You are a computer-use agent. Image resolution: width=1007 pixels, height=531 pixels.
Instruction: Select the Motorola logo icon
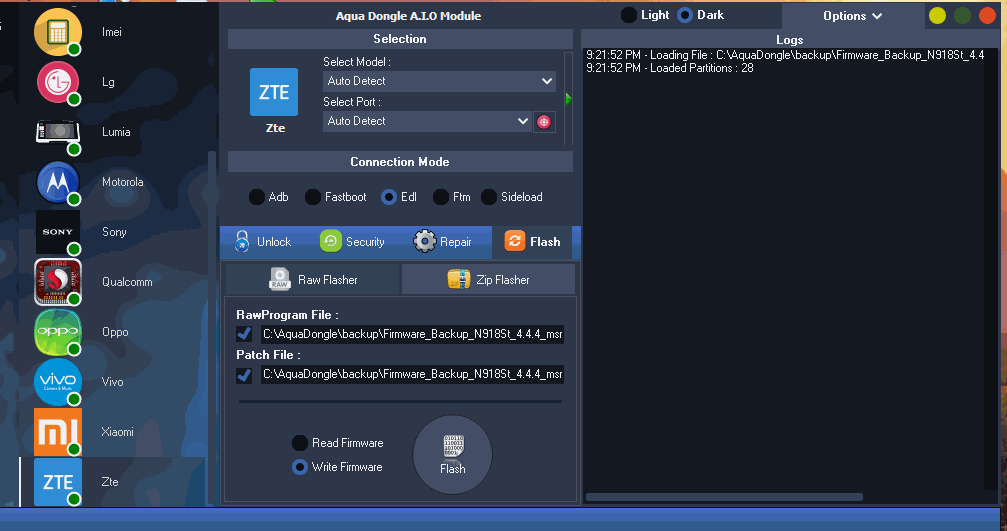coord(58,182)
